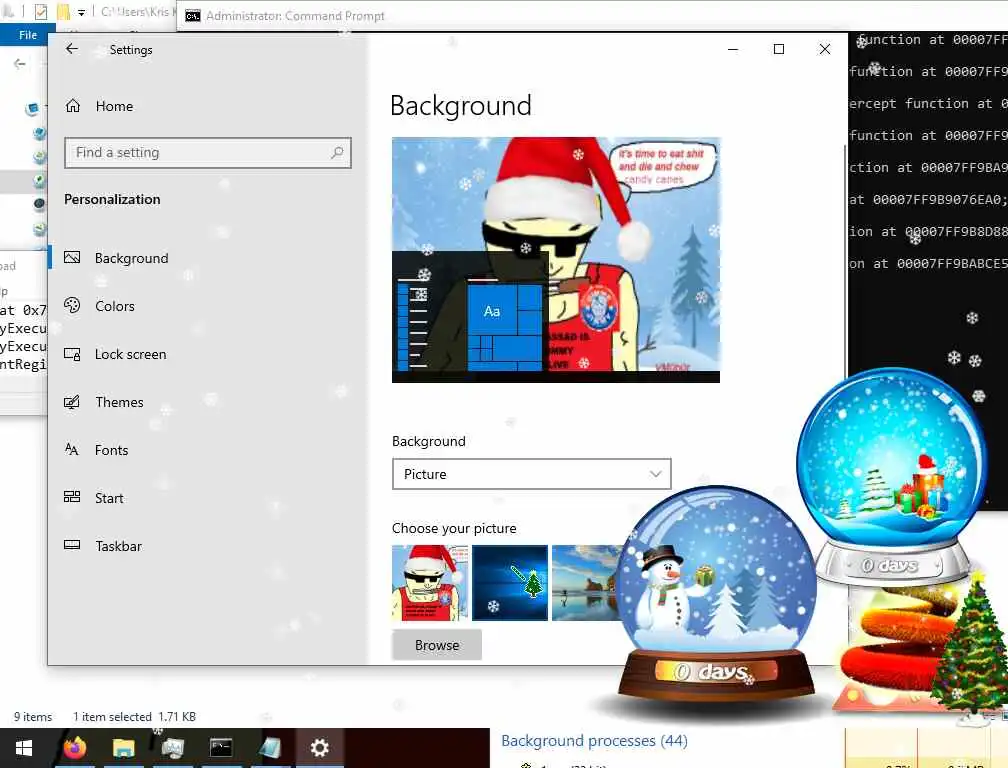1008x768 pixels.
Task: Click the Taskbar icon in sidebar
Action: tap(72, 546)
